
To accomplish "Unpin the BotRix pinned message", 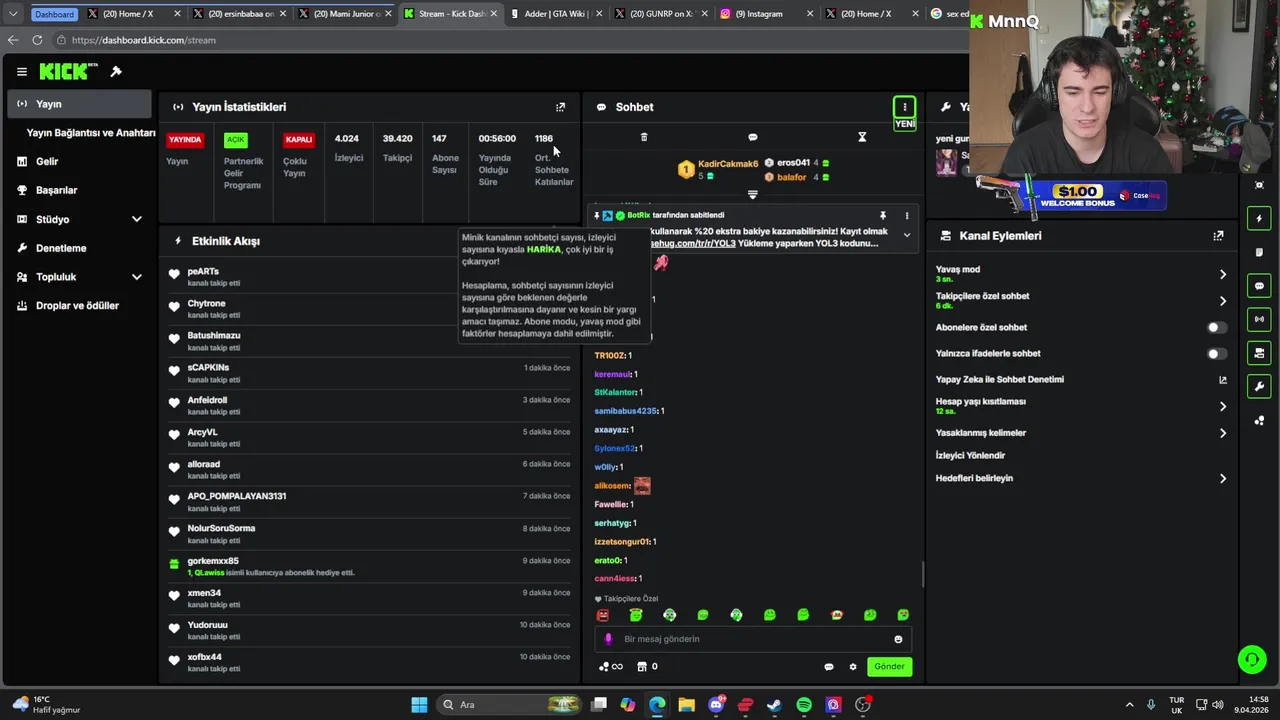I will [883, 215].
